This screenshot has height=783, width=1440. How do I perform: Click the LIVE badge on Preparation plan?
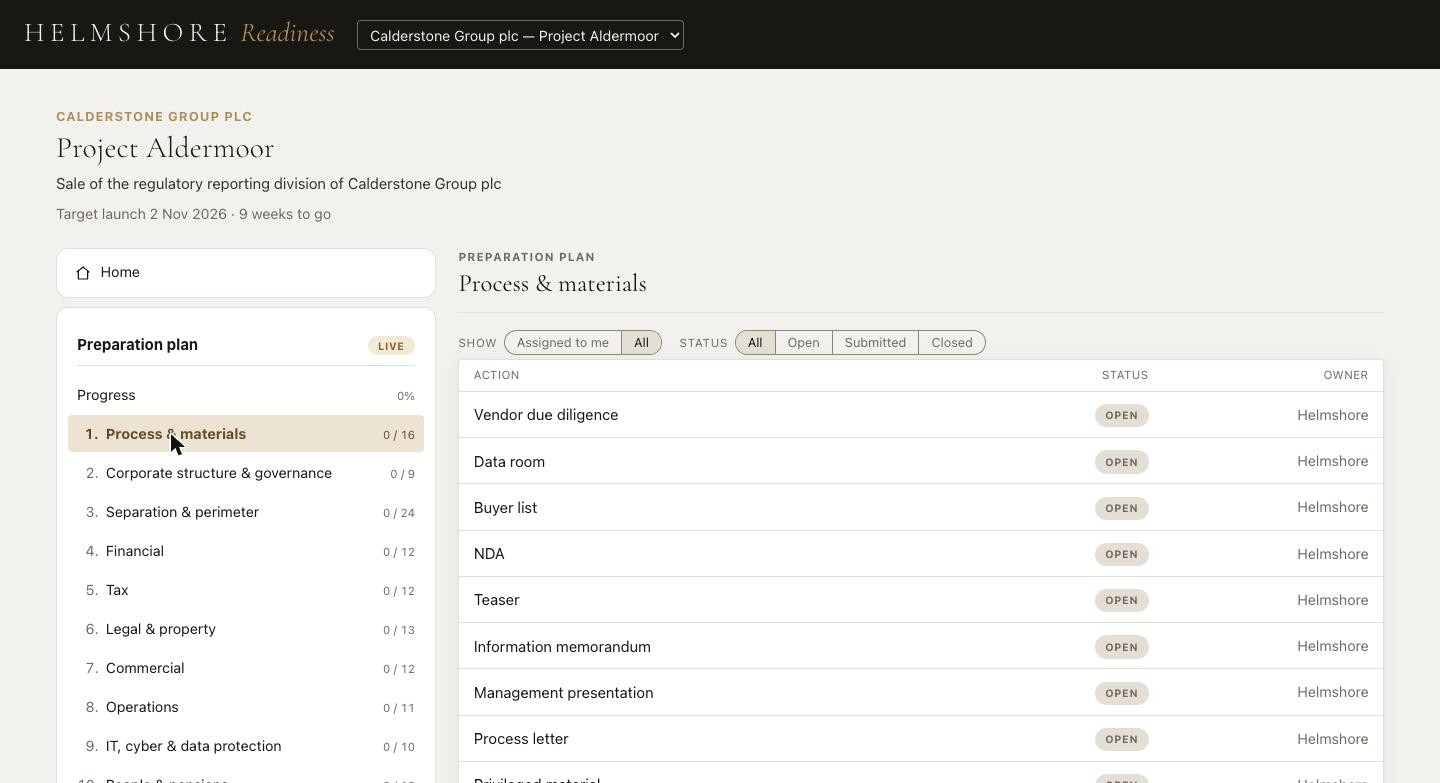pos(391,346)
